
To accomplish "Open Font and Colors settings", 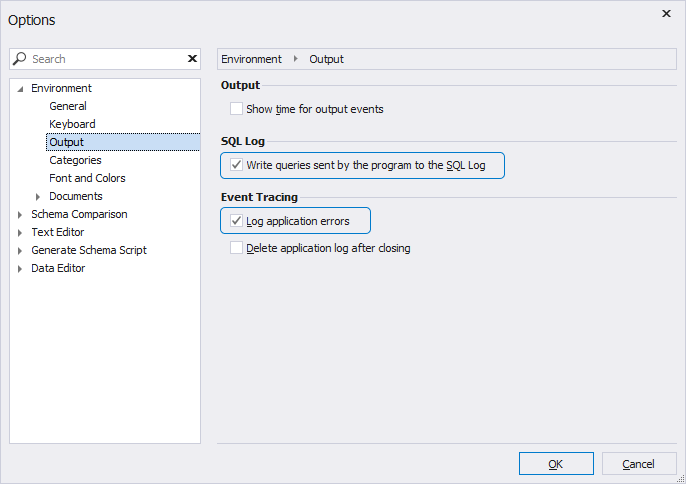I will (87, 178).
